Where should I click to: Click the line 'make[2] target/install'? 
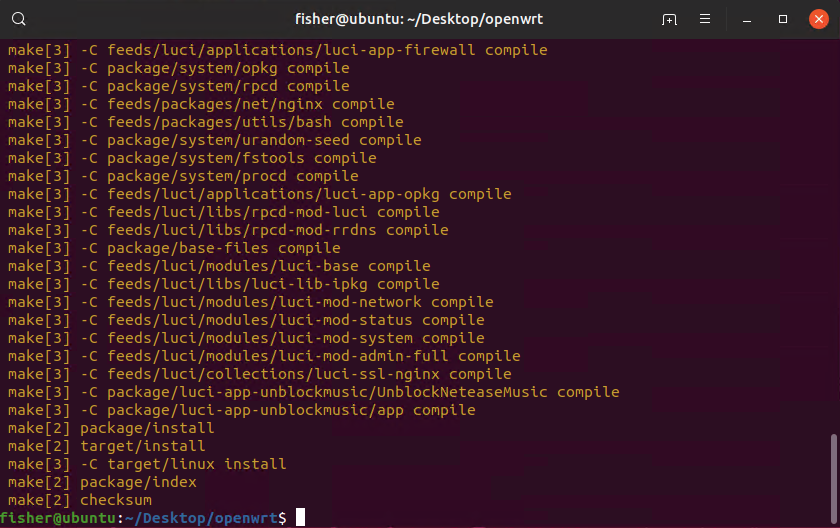pos(107,446)
